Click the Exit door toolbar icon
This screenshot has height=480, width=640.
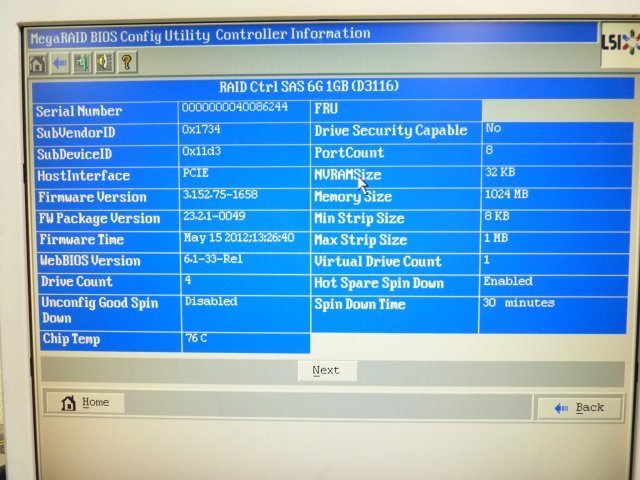tap(82, 63)
